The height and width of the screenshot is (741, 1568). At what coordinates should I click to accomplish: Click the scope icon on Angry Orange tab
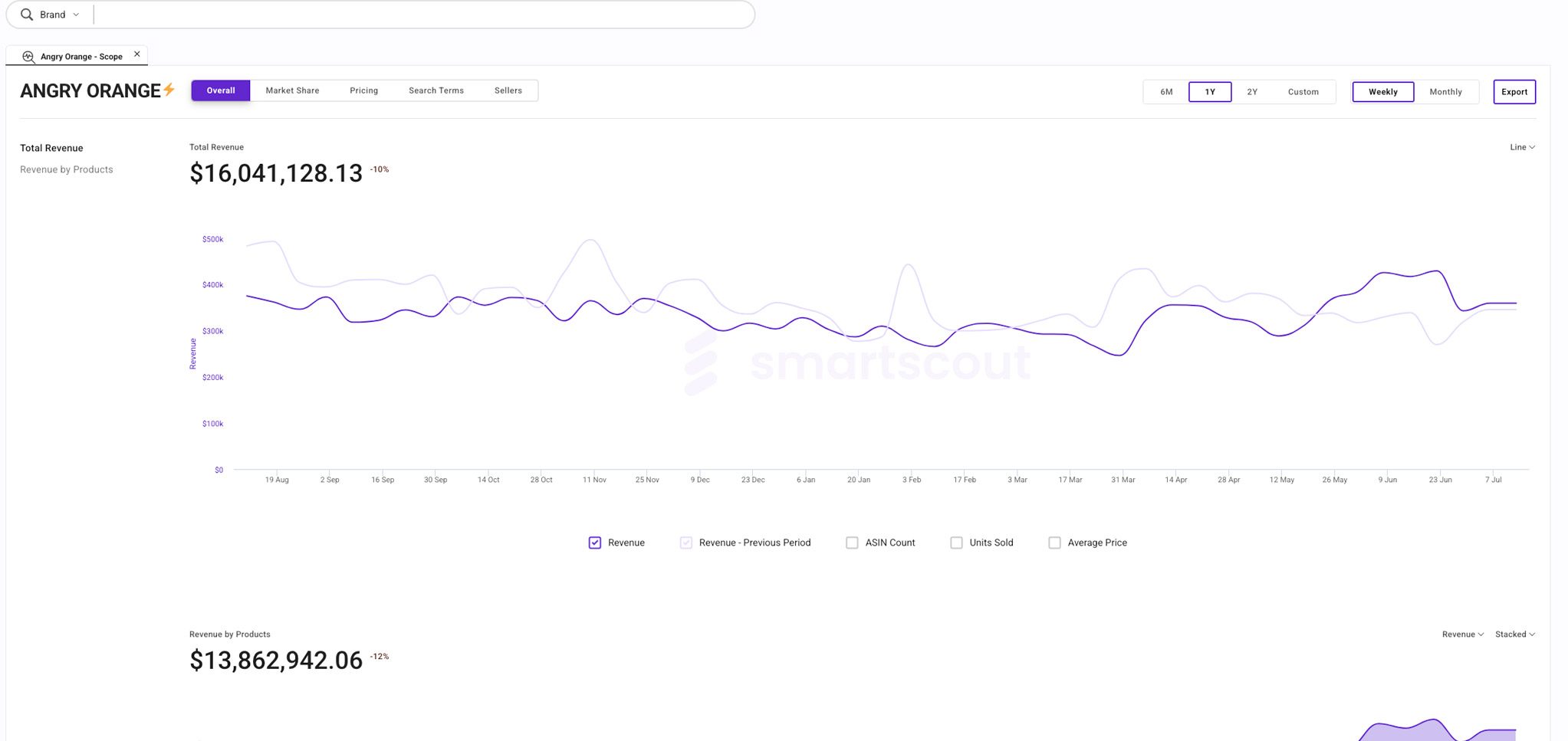[x=28, y=57]
